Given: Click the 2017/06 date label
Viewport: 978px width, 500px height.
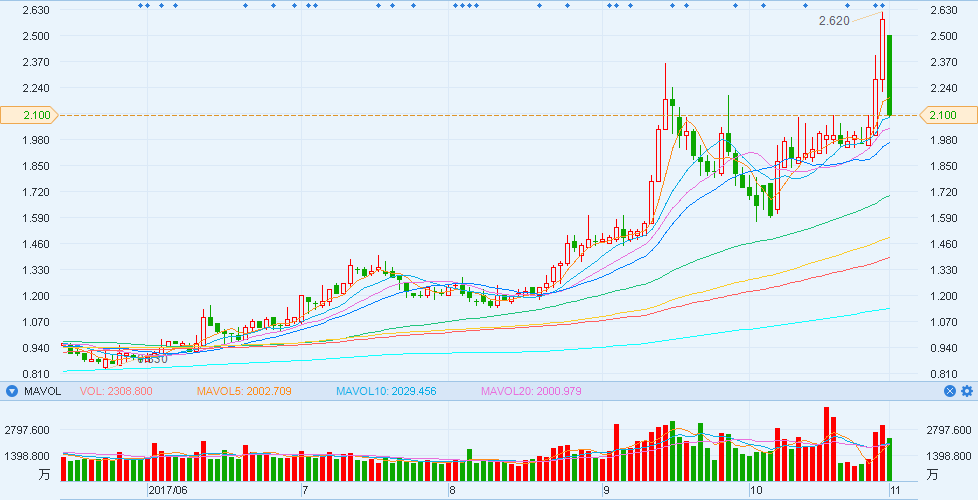Looking at the screenshot, I should tap(168, 490).
